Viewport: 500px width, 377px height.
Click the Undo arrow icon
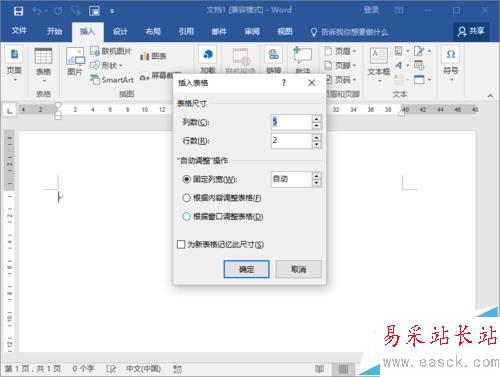[37, 11]
